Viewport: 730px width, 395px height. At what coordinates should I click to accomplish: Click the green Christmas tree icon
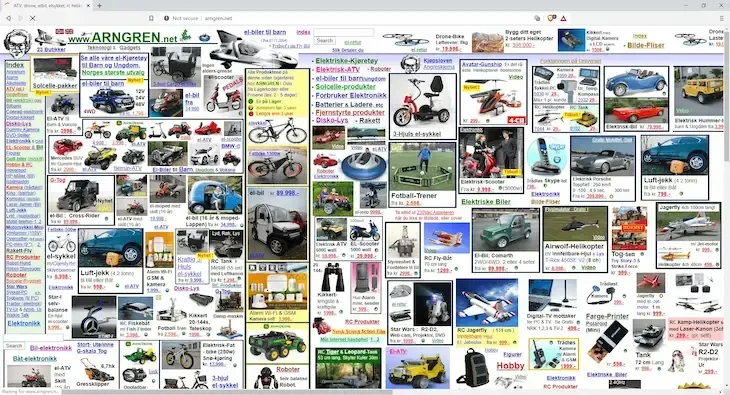coord(186,35)
